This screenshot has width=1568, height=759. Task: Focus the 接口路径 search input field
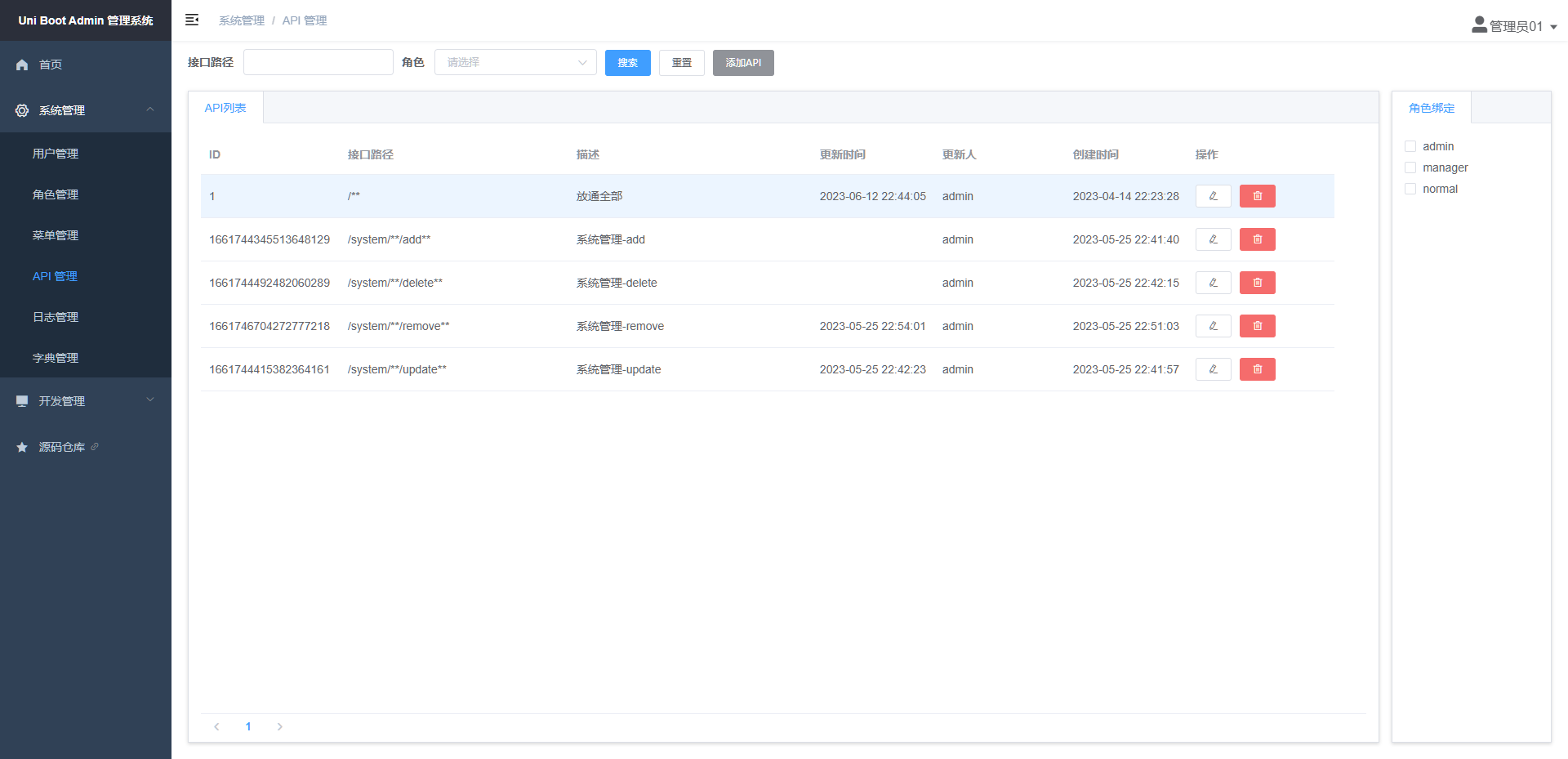(318, 62)
